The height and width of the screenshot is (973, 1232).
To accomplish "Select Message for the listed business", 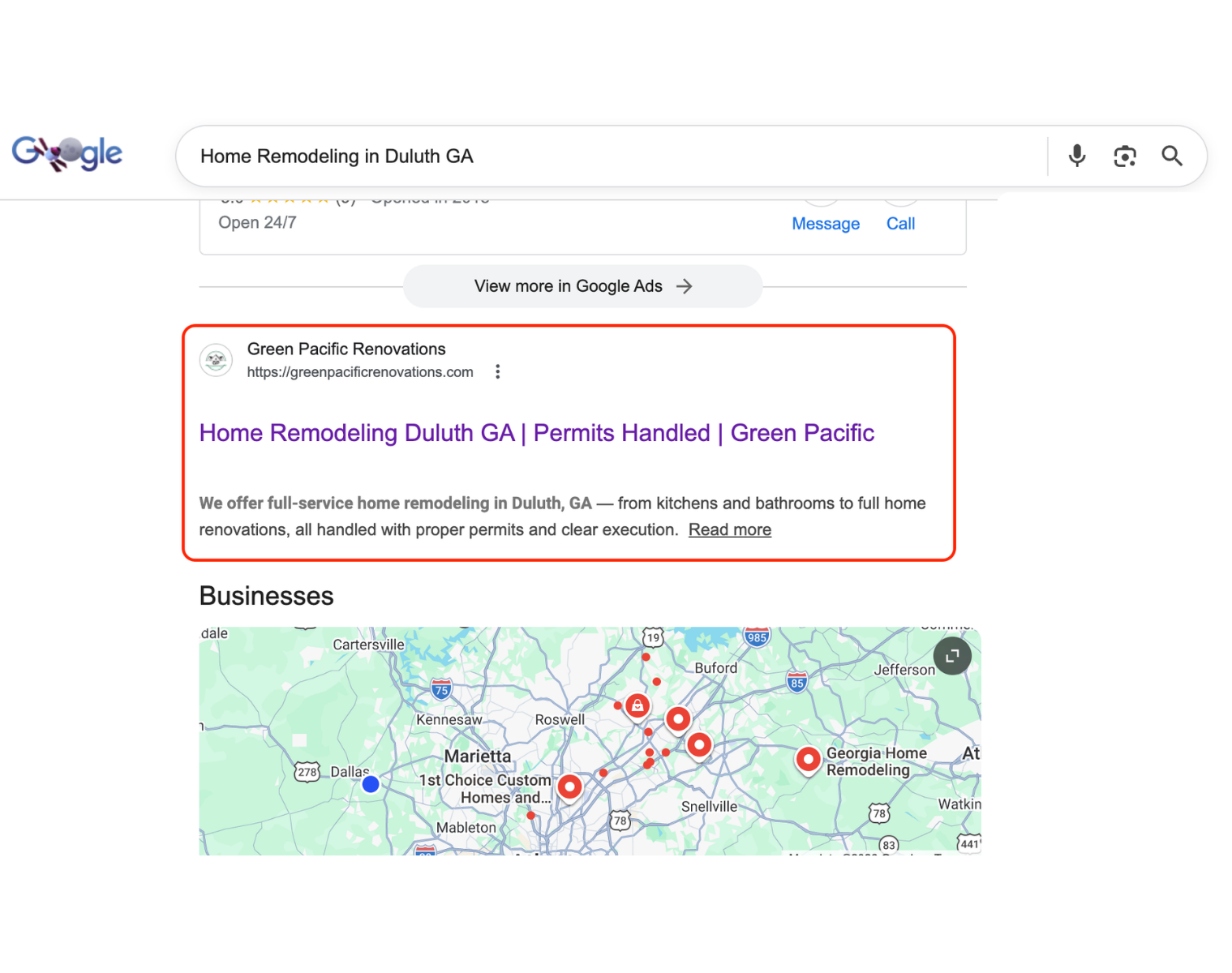I will 826,223.
